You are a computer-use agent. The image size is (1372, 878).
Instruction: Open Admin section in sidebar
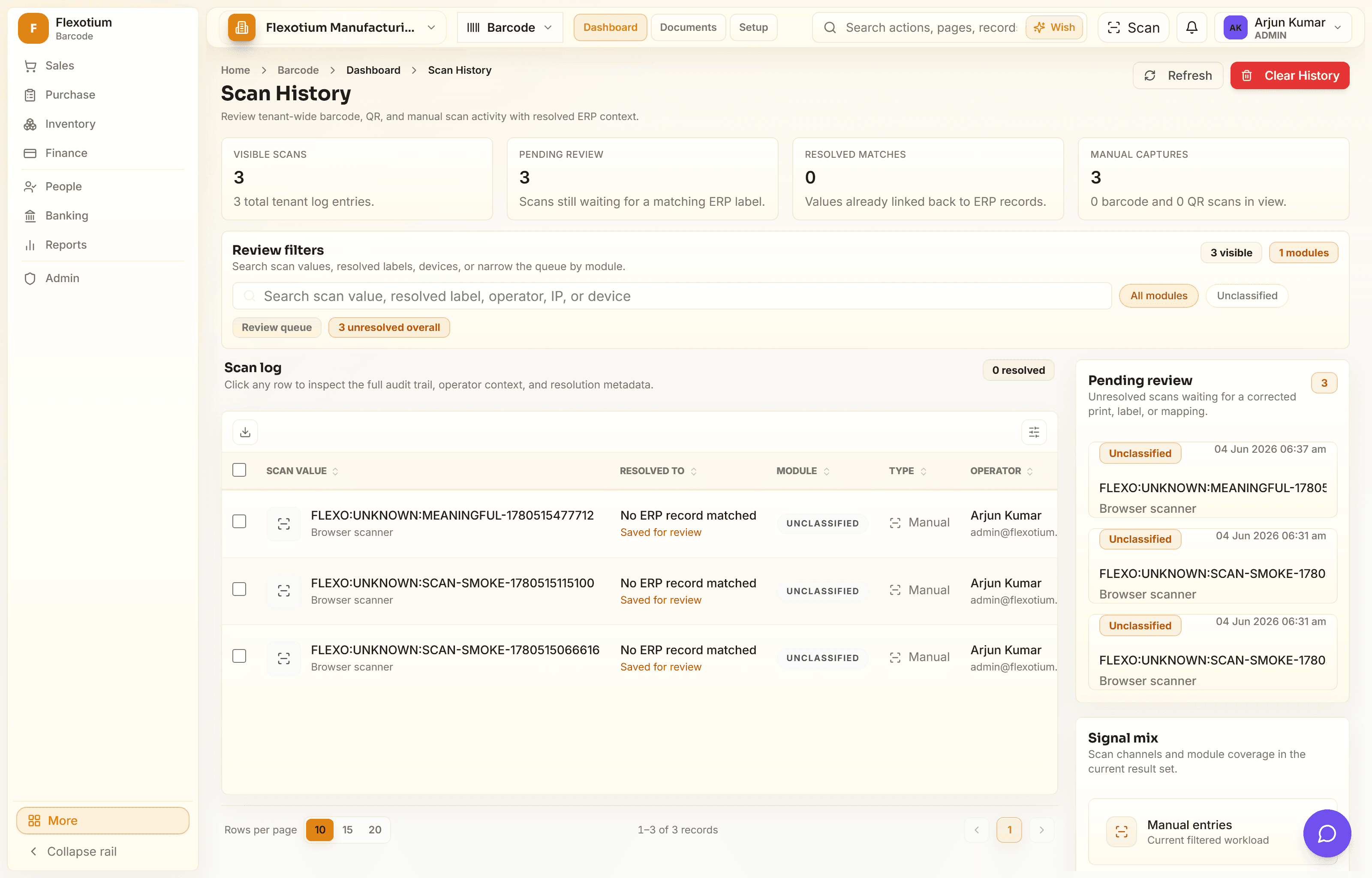102,278
